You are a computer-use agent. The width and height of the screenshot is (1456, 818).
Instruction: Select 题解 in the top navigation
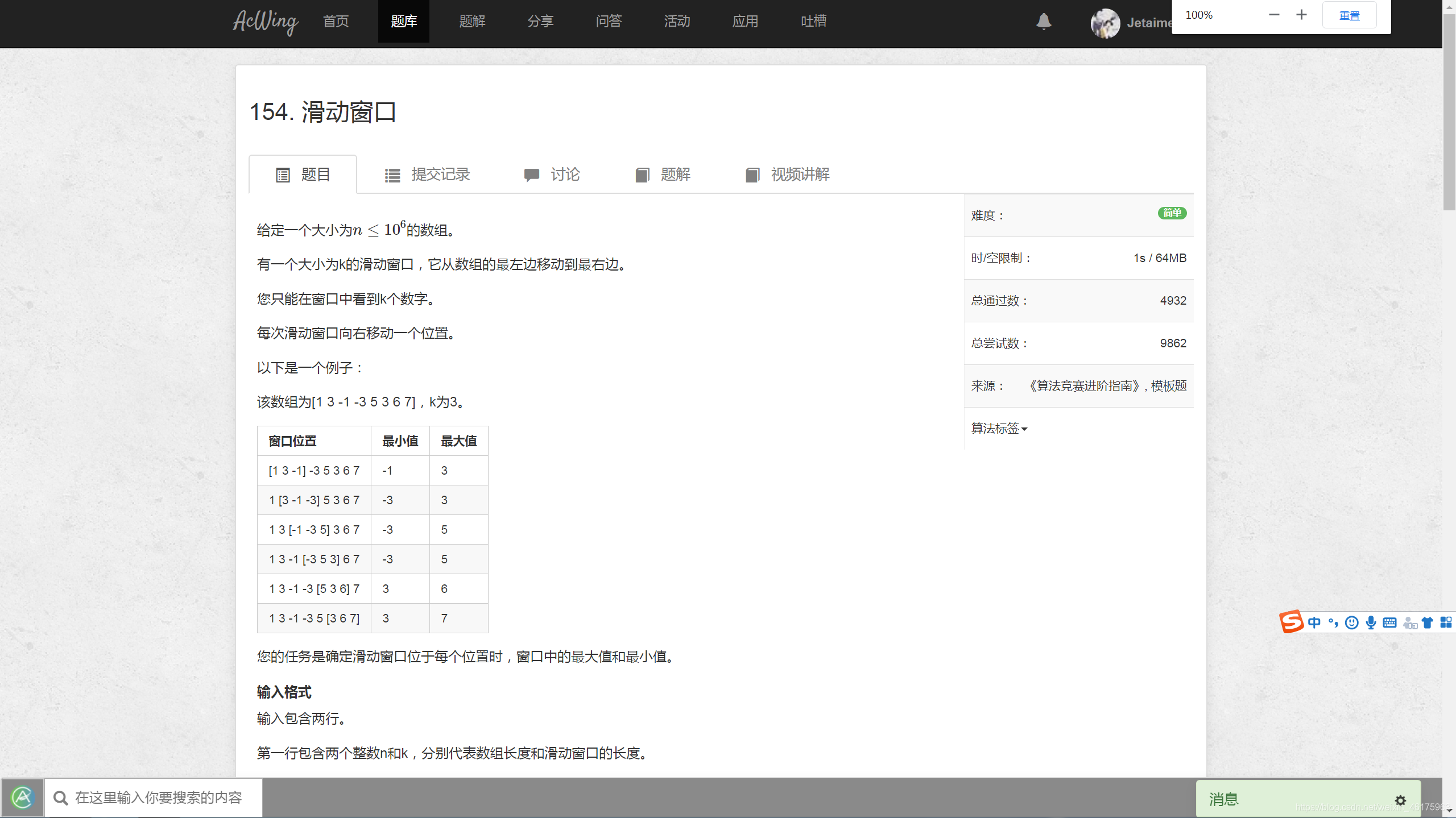click(x=471, y=21)
